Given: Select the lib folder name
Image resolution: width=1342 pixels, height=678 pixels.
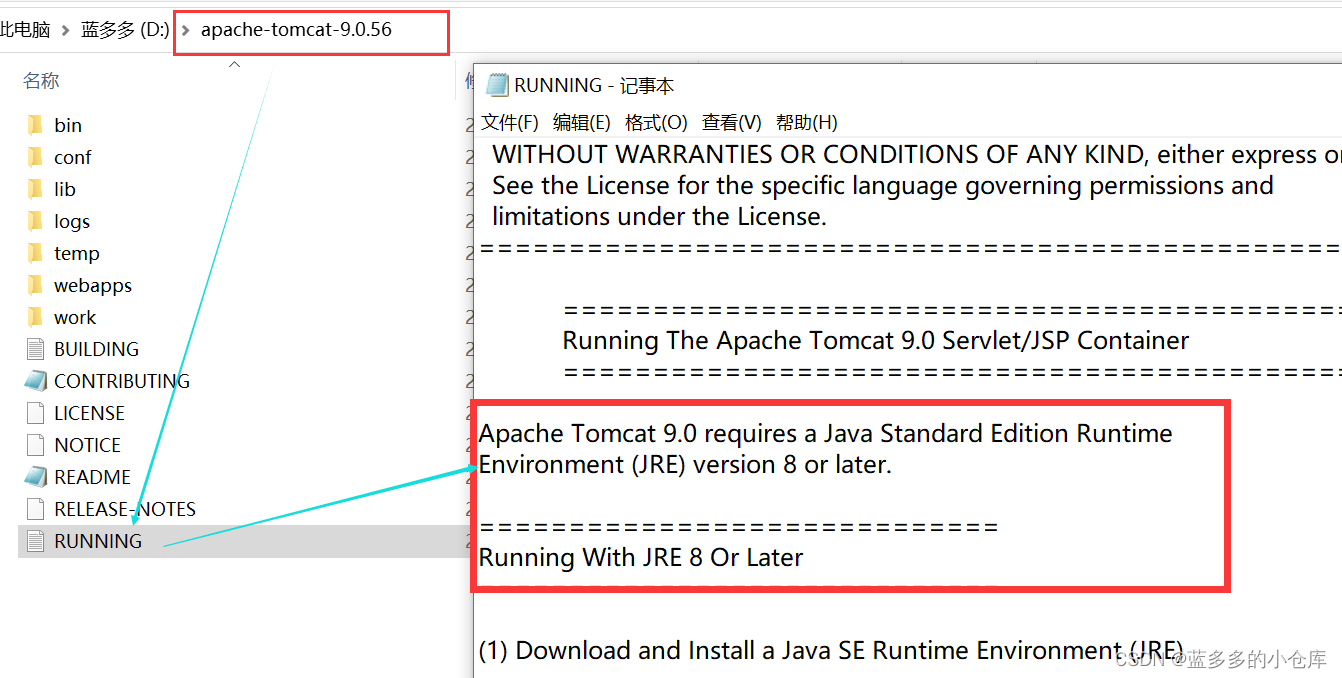Looking at the screenshot, I should [x=65, y=189].
